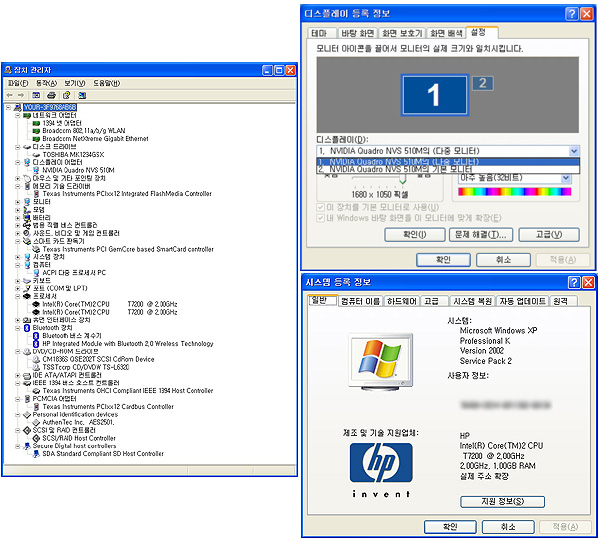Viewport: 600px width, 541px height.
Task: Click the color spectrum preview bar
Action: [x=514, y=192]
